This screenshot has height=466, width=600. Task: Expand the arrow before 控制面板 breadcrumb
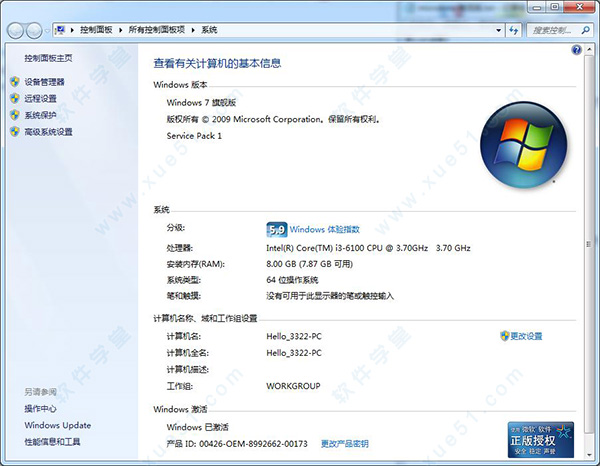coord(72,30)
